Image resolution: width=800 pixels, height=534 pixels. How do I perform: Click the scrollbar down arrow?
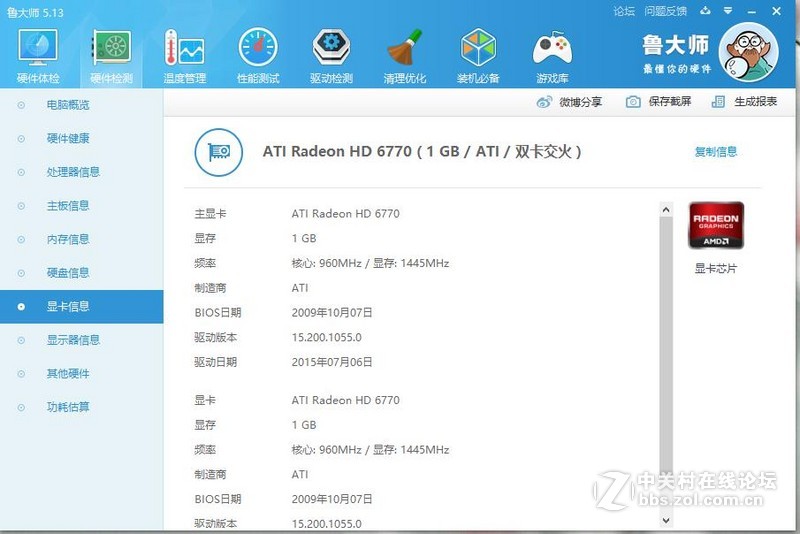[x=665, y=520]
